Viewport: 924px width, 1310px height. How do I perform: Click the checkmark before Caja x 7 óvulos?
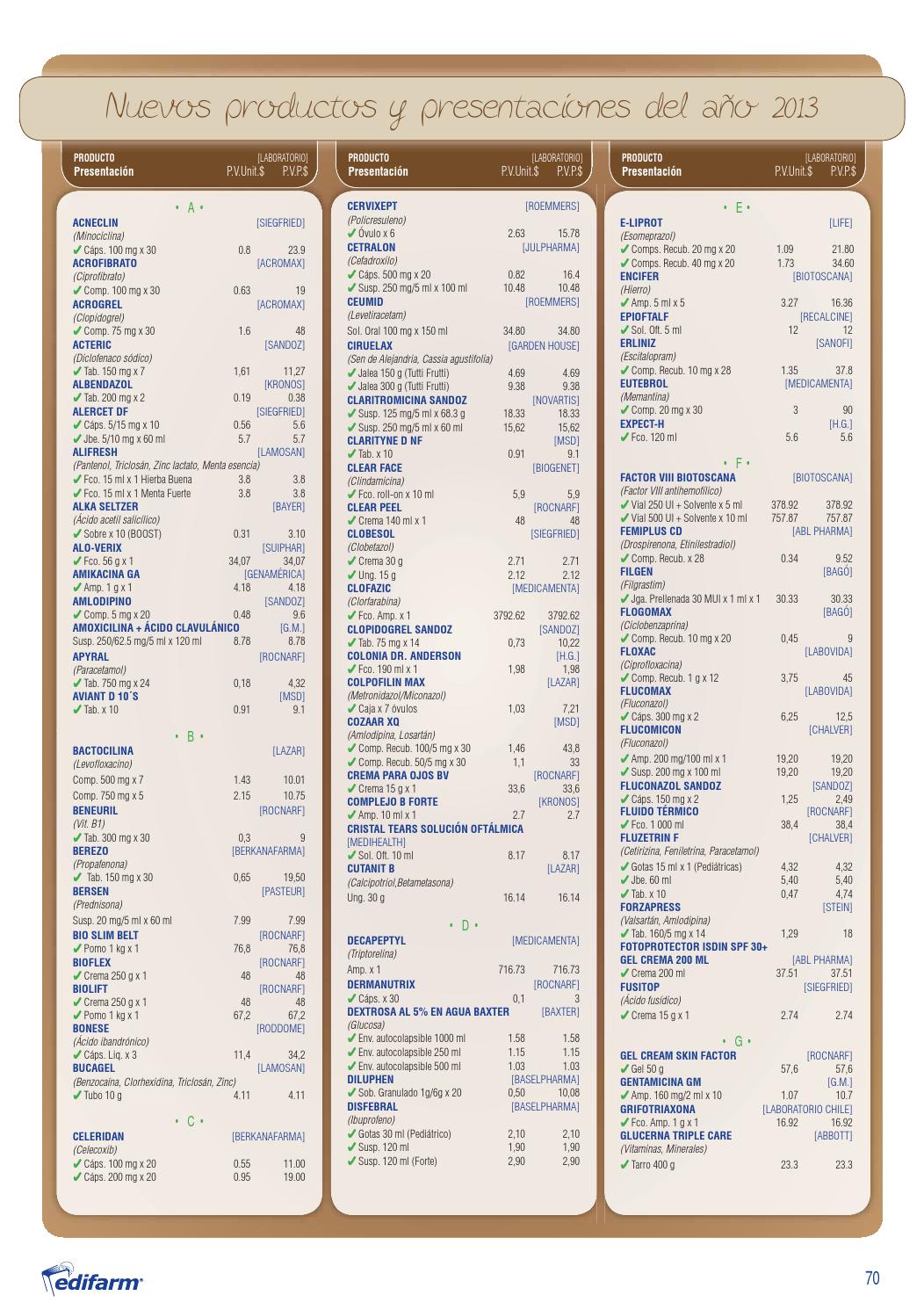[x=352, y=709]
